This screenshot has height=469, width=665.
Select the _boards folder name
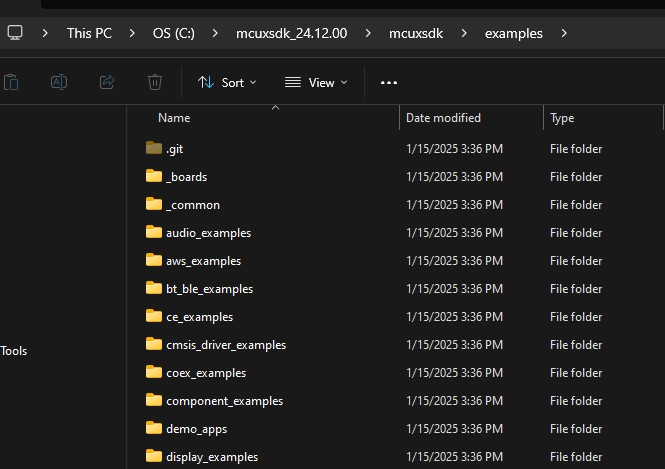click(187, 177)
